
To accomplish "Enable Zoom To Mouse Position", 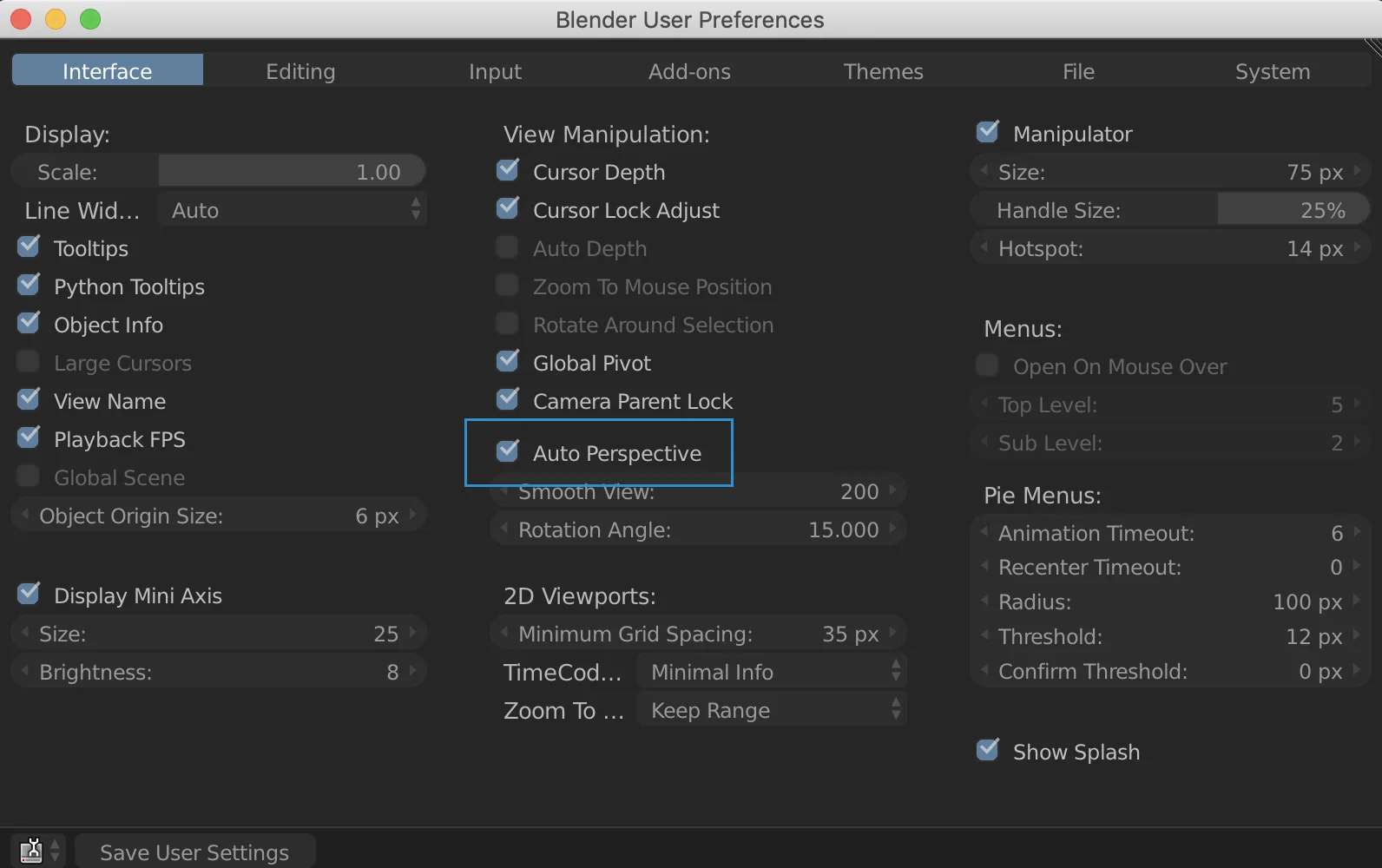I will (508, 286).
